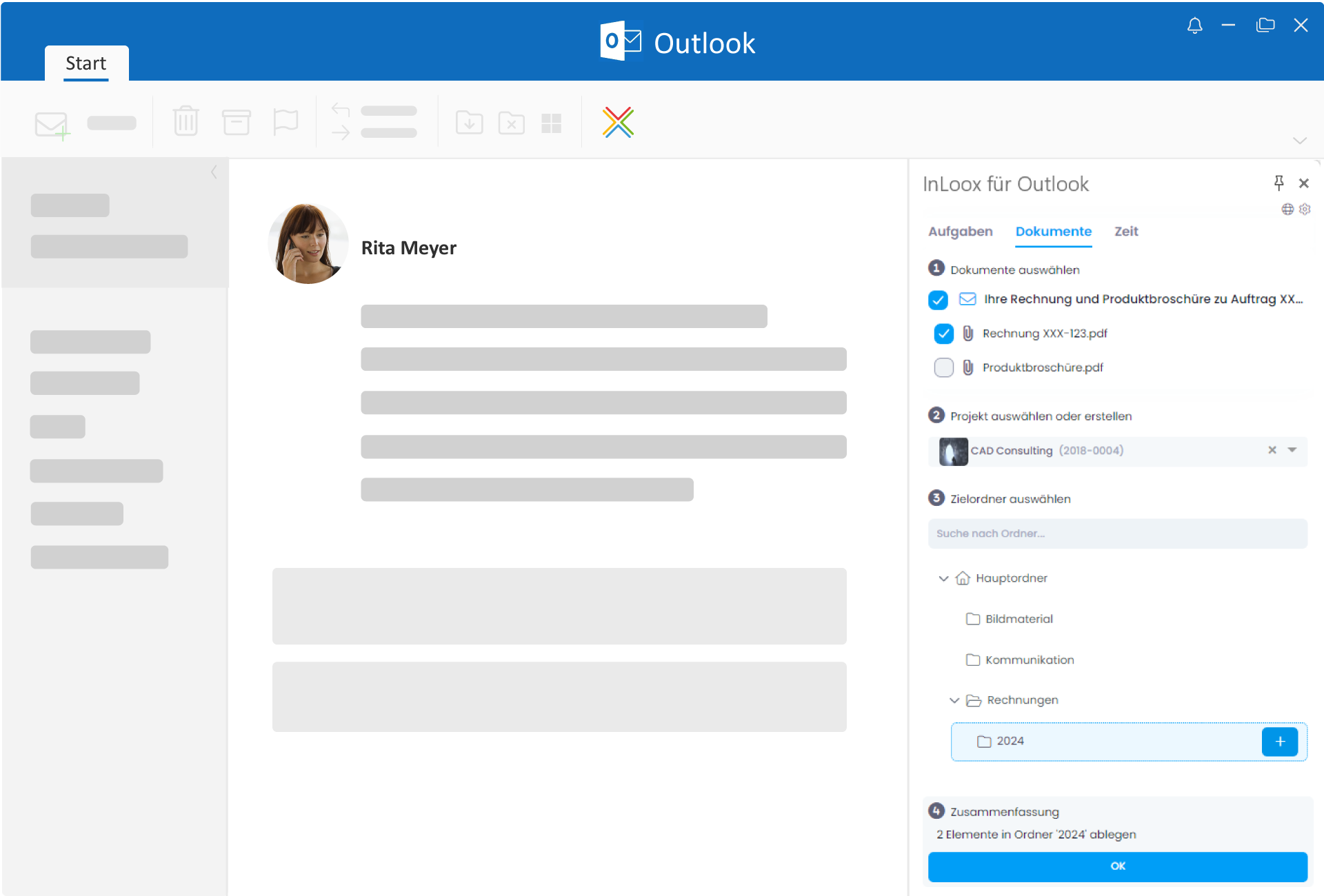Click the reply arrow icon
1324x896 pixels.
point(341,110)
